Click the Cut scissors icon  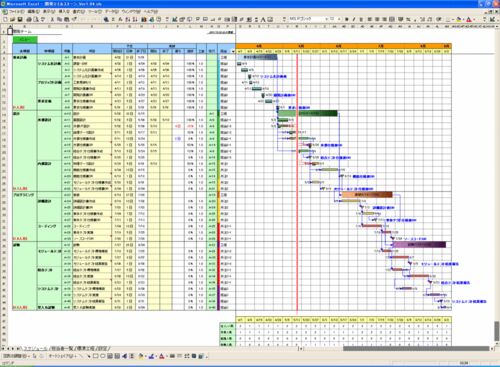coord(52,19)
